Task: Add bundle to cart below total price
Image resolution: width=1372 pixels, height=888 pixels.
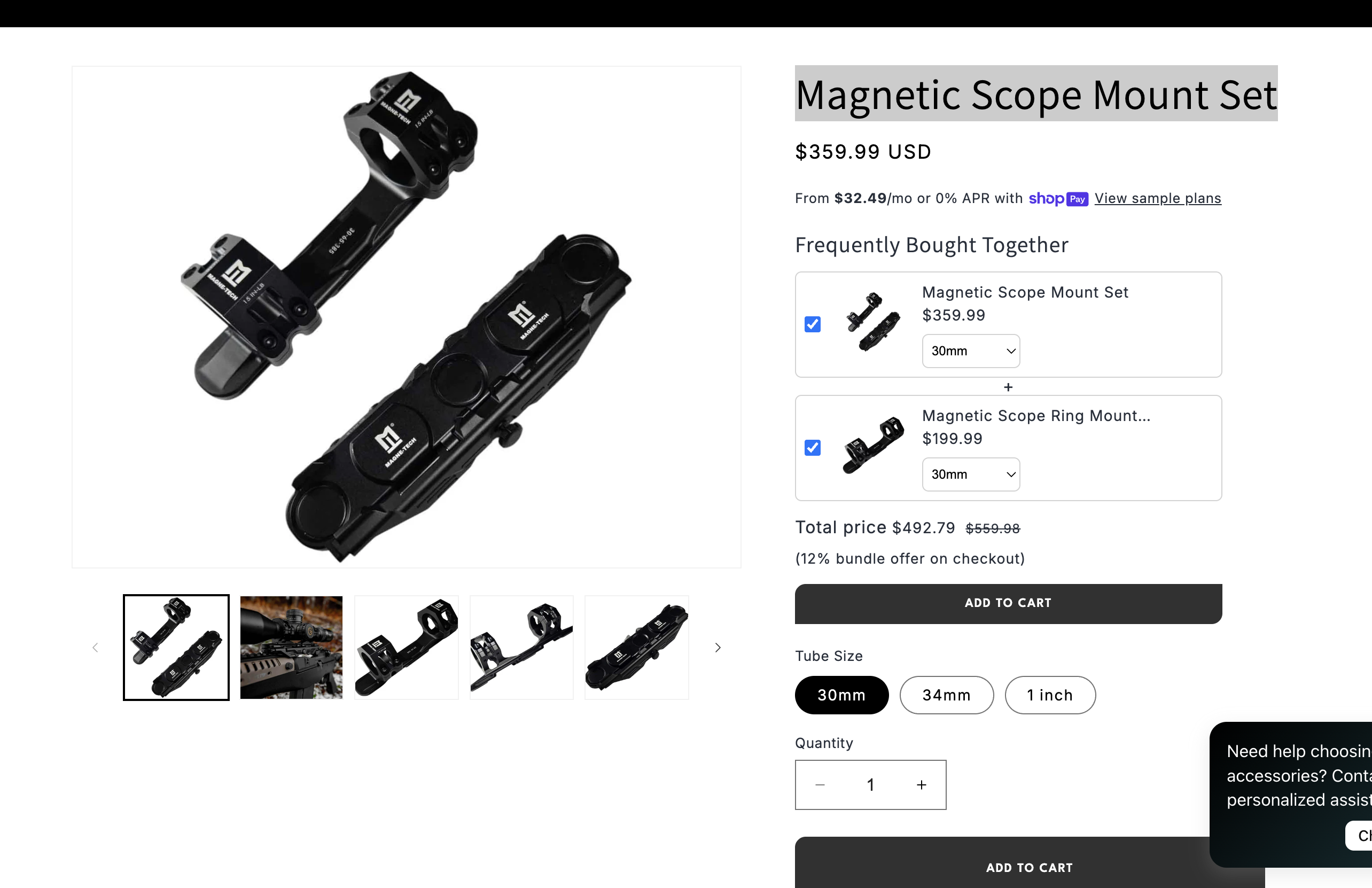Action: (1008, 603)
